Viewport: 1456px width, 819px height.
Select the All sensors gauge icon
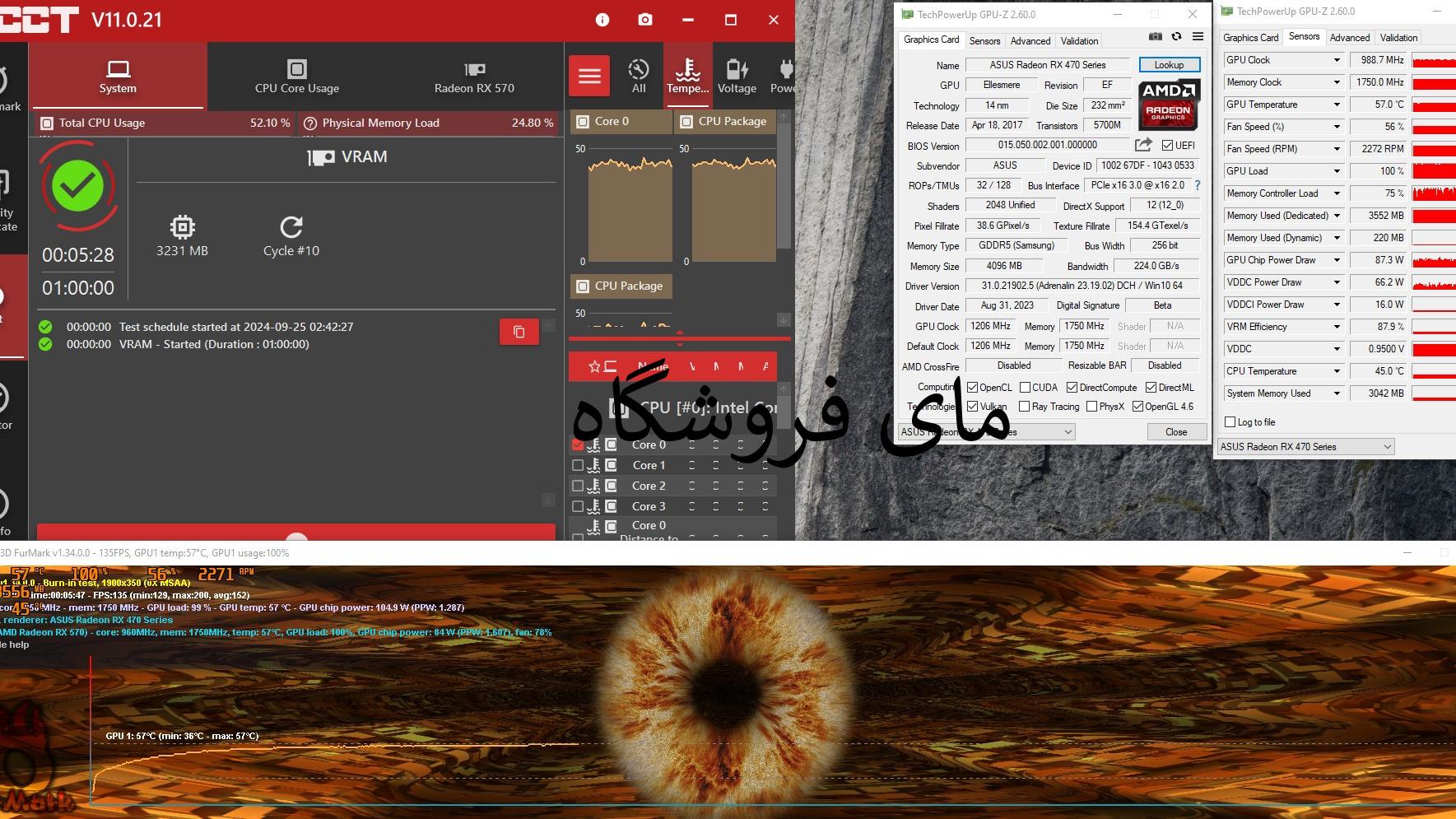tap(639, 76)
